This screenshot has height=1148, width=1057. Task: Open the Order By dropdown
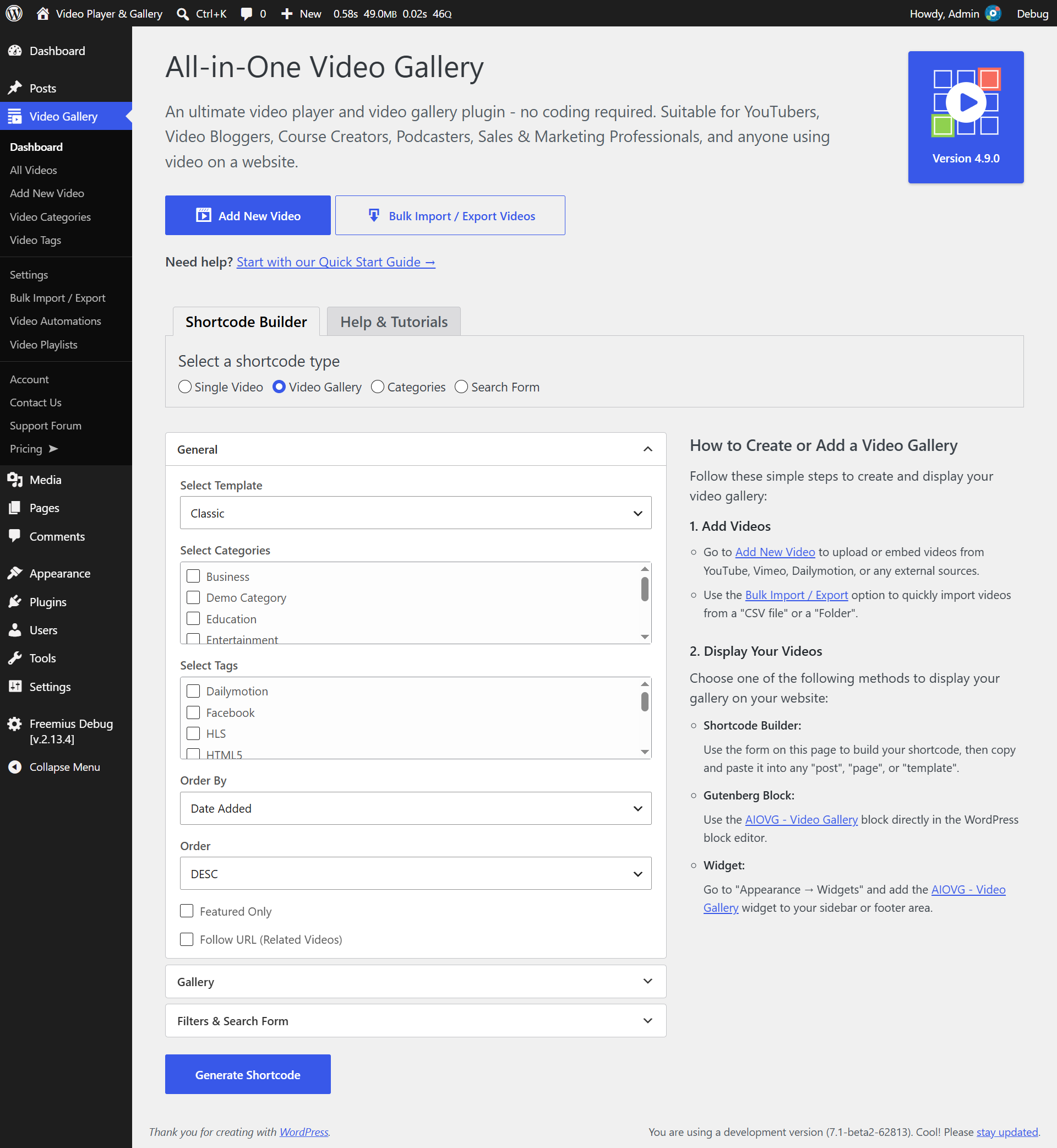click(x=416, y=808)
